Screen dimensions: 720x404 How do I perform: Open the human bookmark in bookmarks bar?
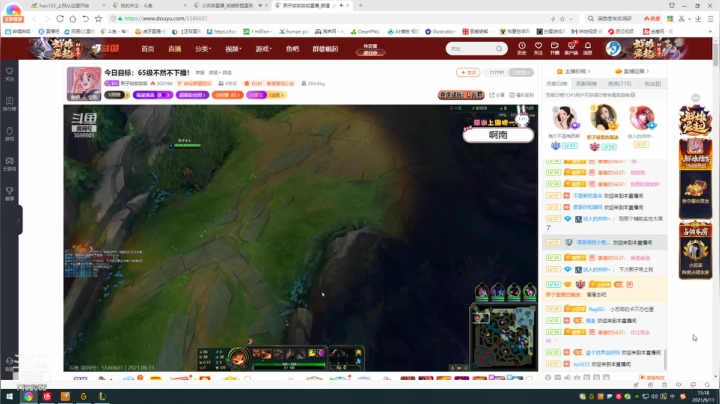click(294, 31)
